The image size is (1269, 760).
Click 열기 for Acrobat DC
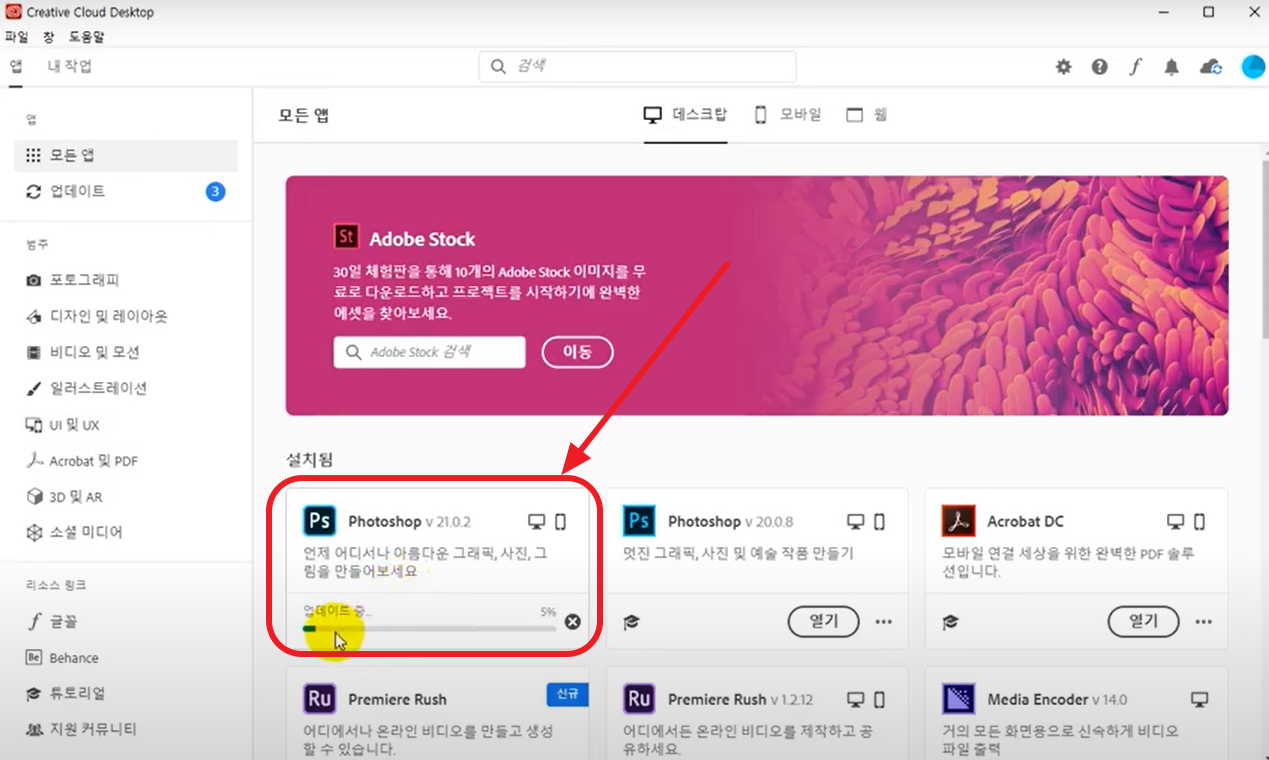pyautogui.click(x=1143, y=621)
